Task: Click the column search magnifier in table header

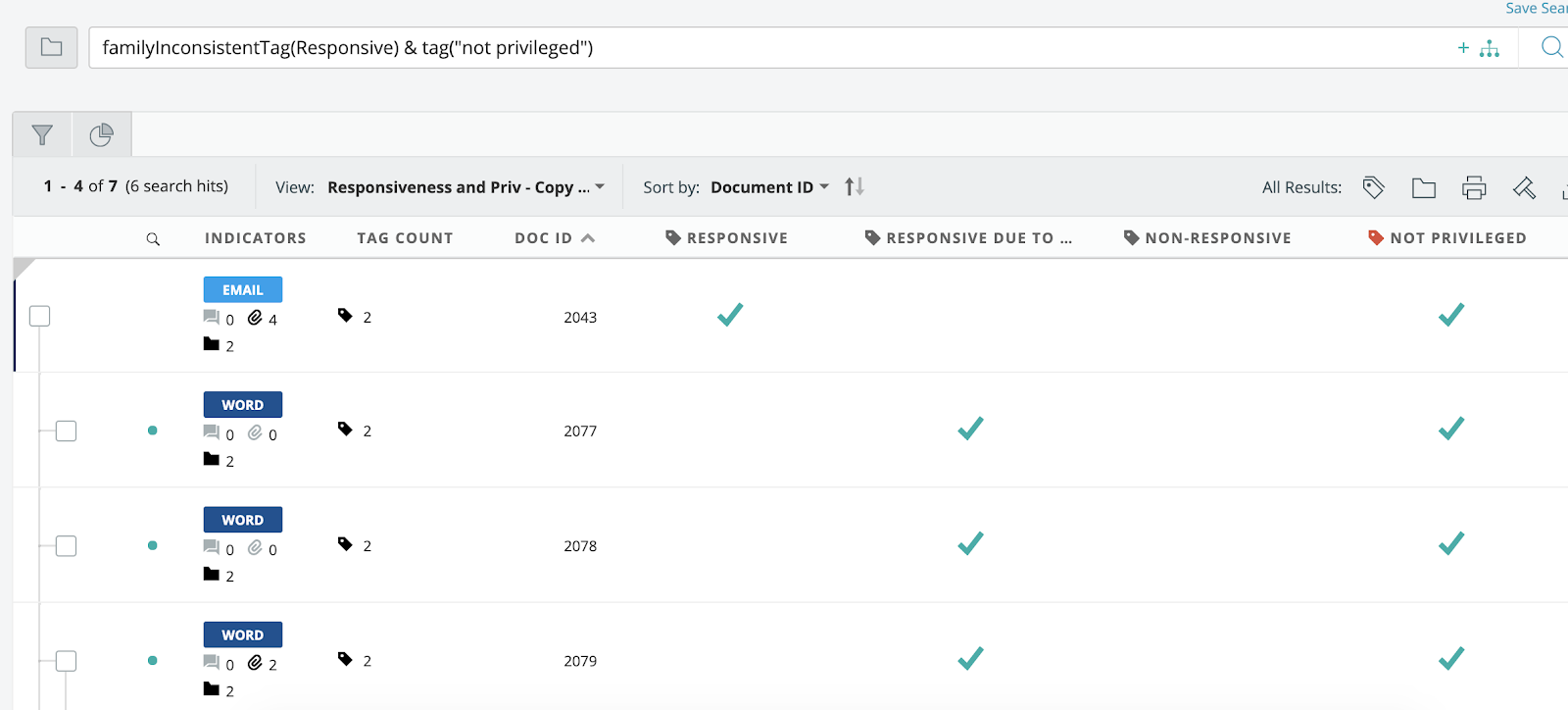Action: (153, 239)
